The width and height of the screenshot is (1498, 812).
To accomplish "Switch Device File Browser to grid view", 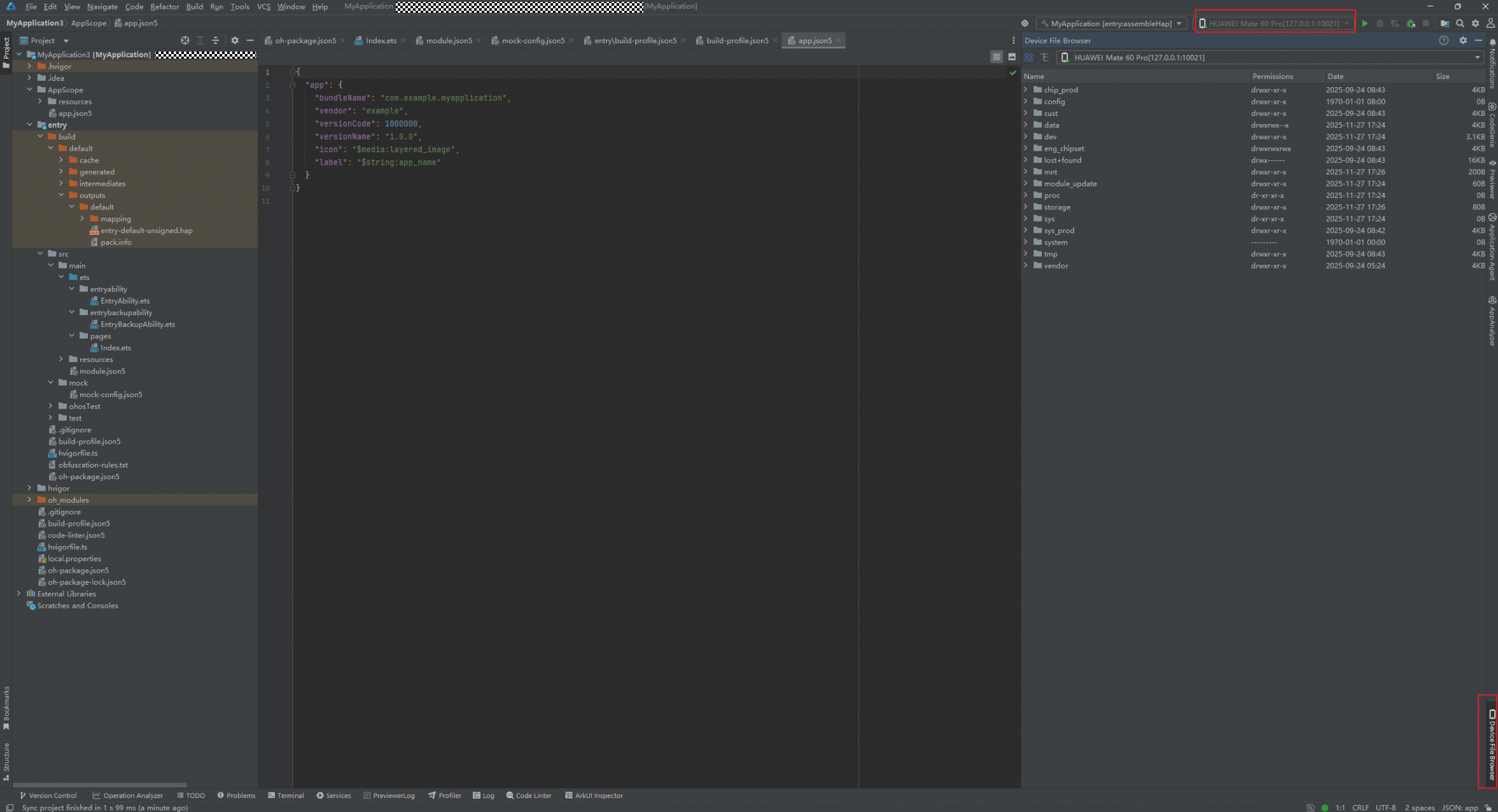I will point(1028,57).
